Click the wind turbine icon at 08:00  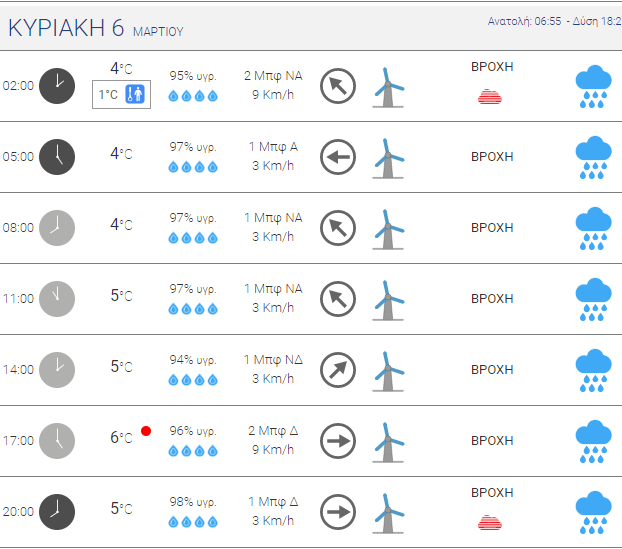pos(388,230)
